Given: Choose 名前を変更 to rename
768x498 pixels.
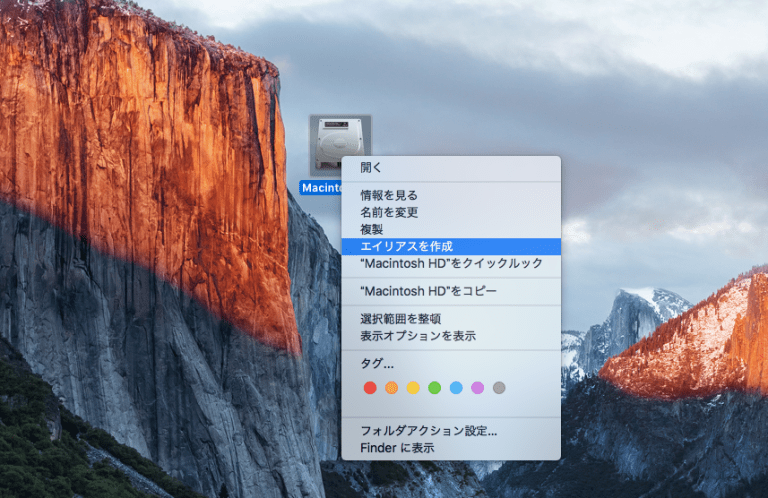Looking at the screenshot, I should pyautogui.click(x=451, y=212).
